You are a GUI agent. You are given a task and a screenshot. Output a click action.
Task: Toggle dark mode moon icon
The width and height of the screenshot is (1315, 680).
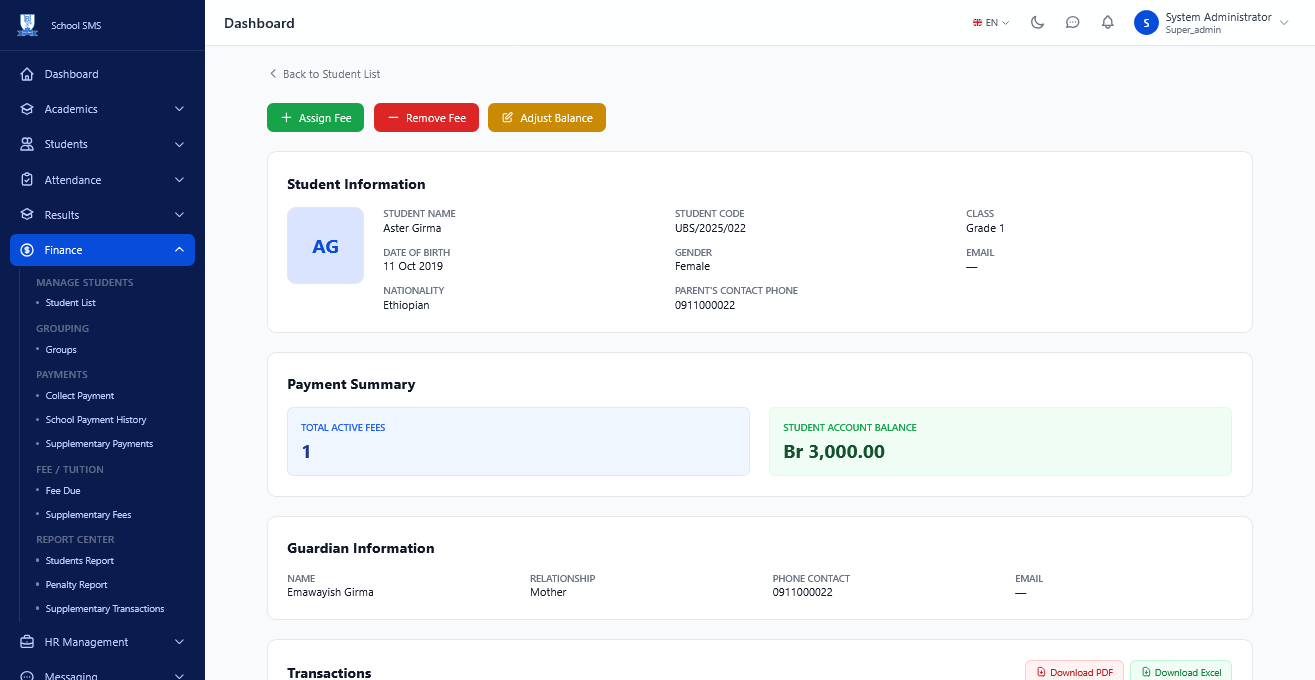click(x=1038, y=23)
